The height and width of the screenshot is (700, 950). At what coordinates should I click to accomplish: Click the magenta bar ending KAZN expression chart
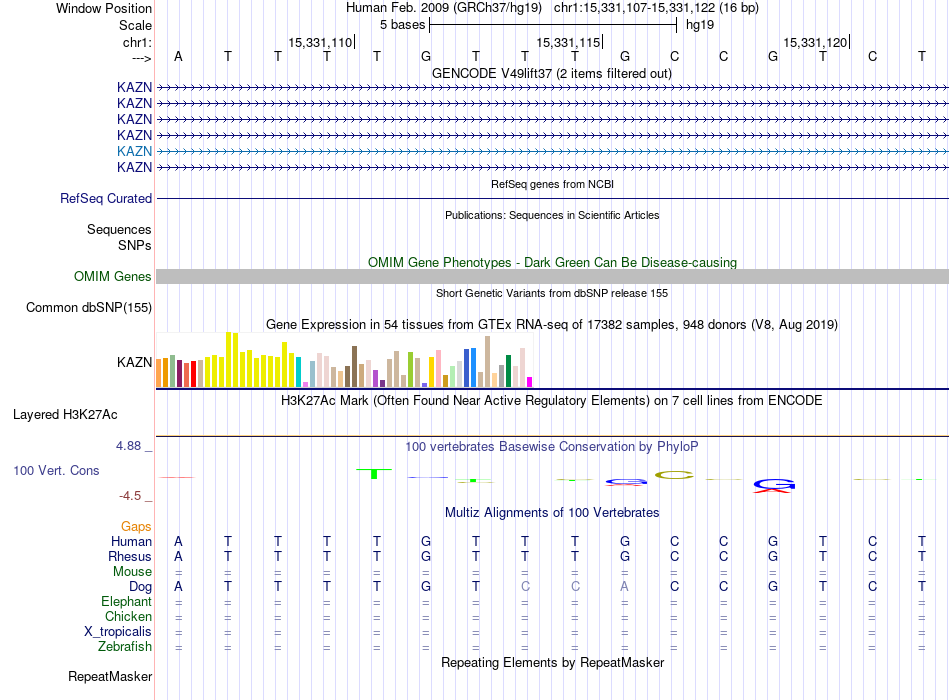tap(530, 382)
